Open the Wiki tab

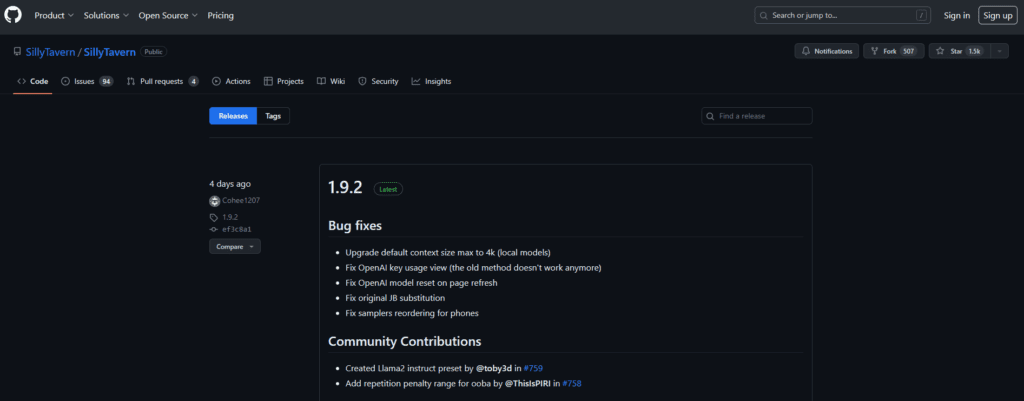pos(330,81)
